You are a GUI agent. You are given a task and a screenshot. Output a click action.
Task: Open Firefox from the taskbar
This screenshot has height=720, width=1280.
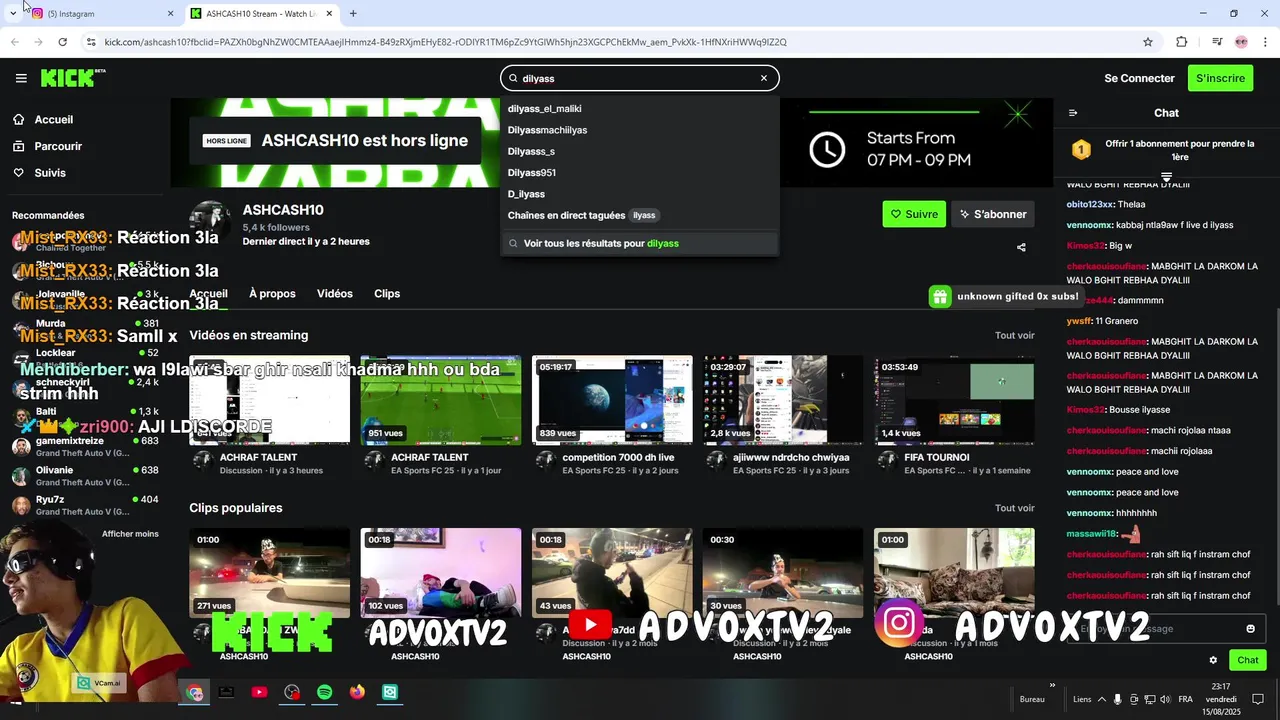coord(357,692)
